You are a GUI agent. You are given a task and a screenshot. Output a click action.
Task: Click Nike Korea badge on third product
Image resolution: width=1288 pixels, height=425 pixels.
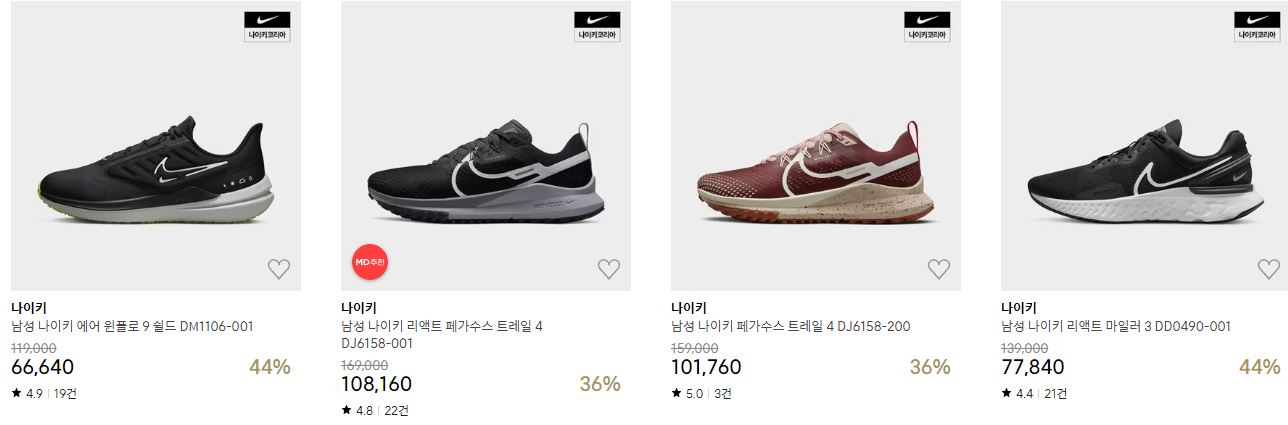(927, 26)
